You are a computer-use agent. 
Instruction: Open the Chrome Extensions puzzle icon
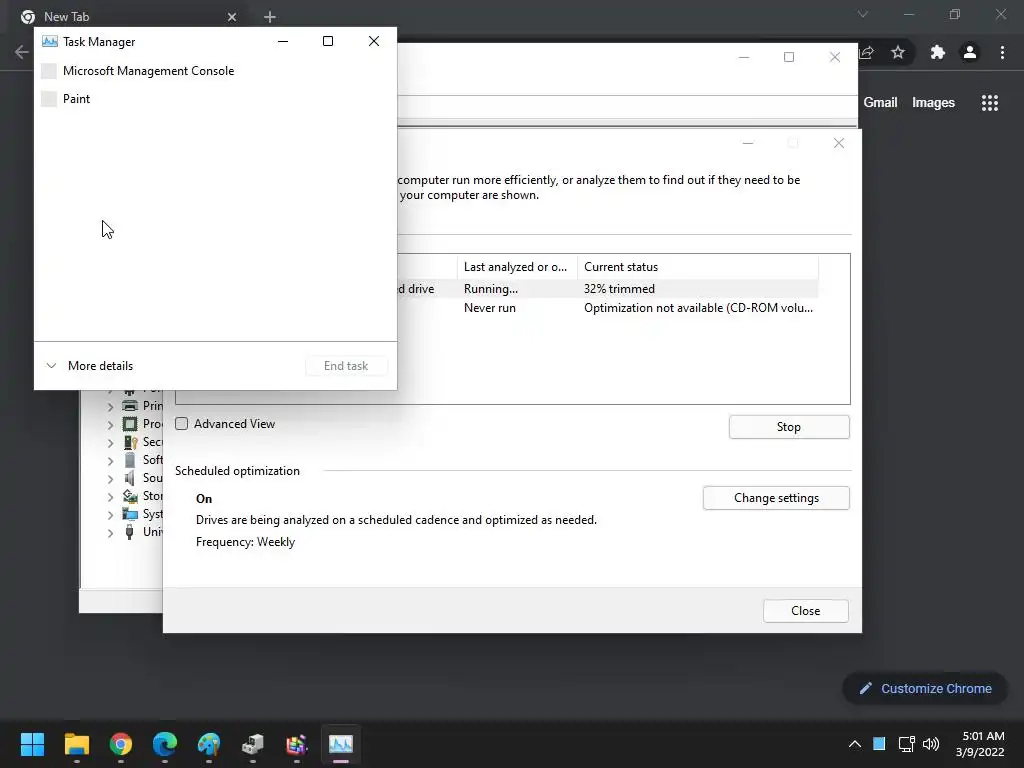click(938, 52)
